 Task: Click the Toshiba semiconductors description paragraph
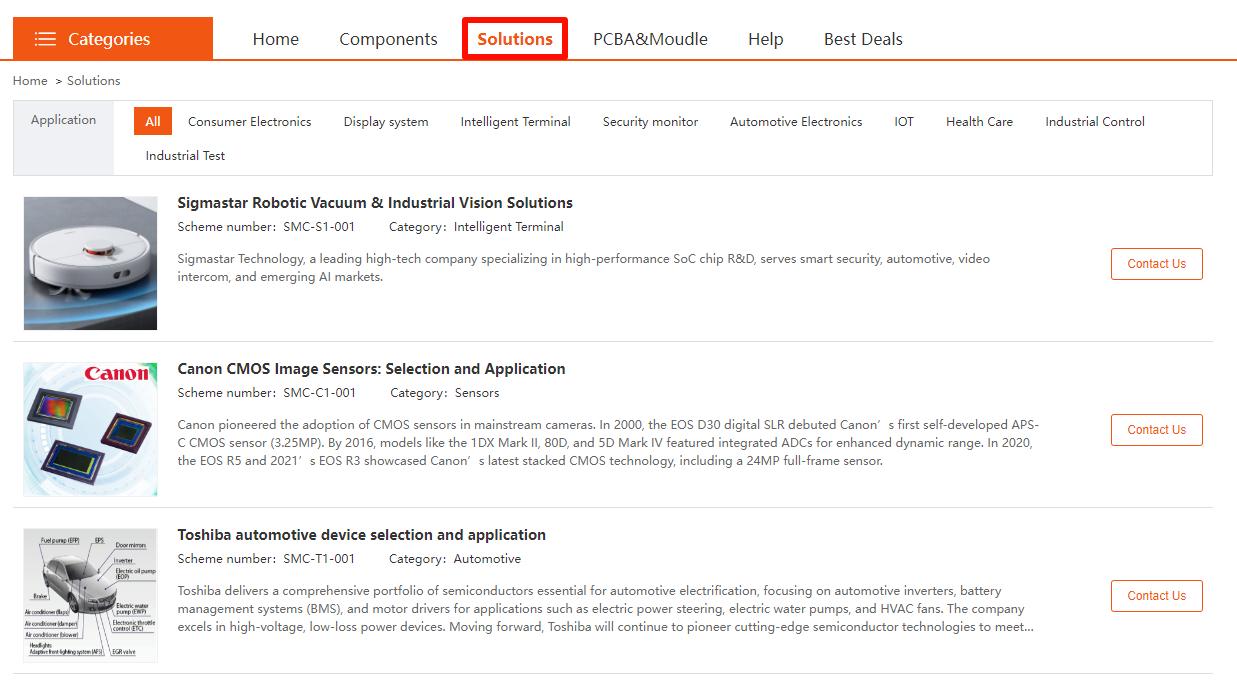click(x=606, y=609)
